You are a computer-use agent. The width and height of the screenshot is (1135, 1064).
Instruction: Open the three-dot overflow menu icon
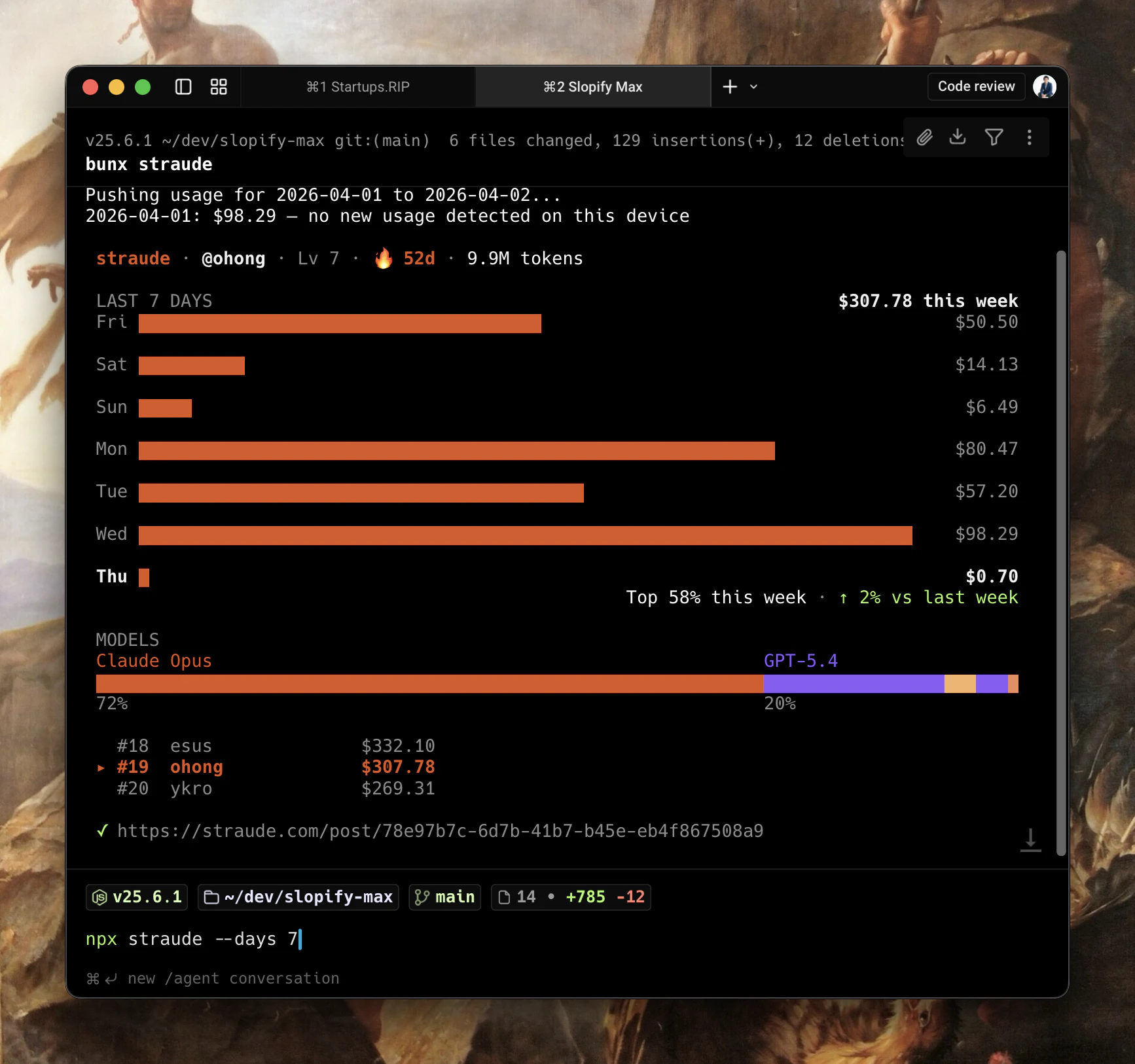click(1029, 137)
